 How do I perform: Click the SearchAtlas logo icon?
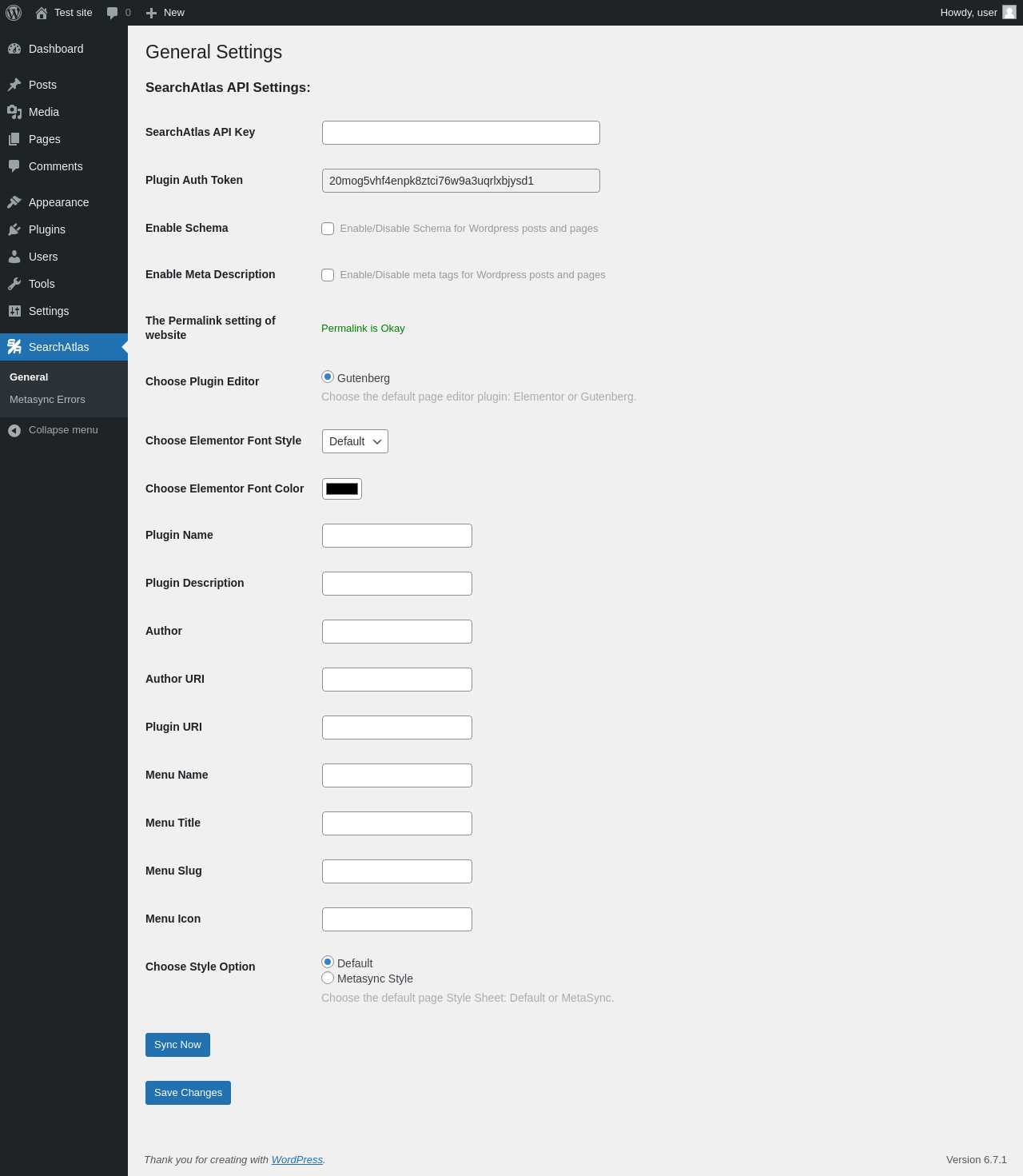click(14, 347)
